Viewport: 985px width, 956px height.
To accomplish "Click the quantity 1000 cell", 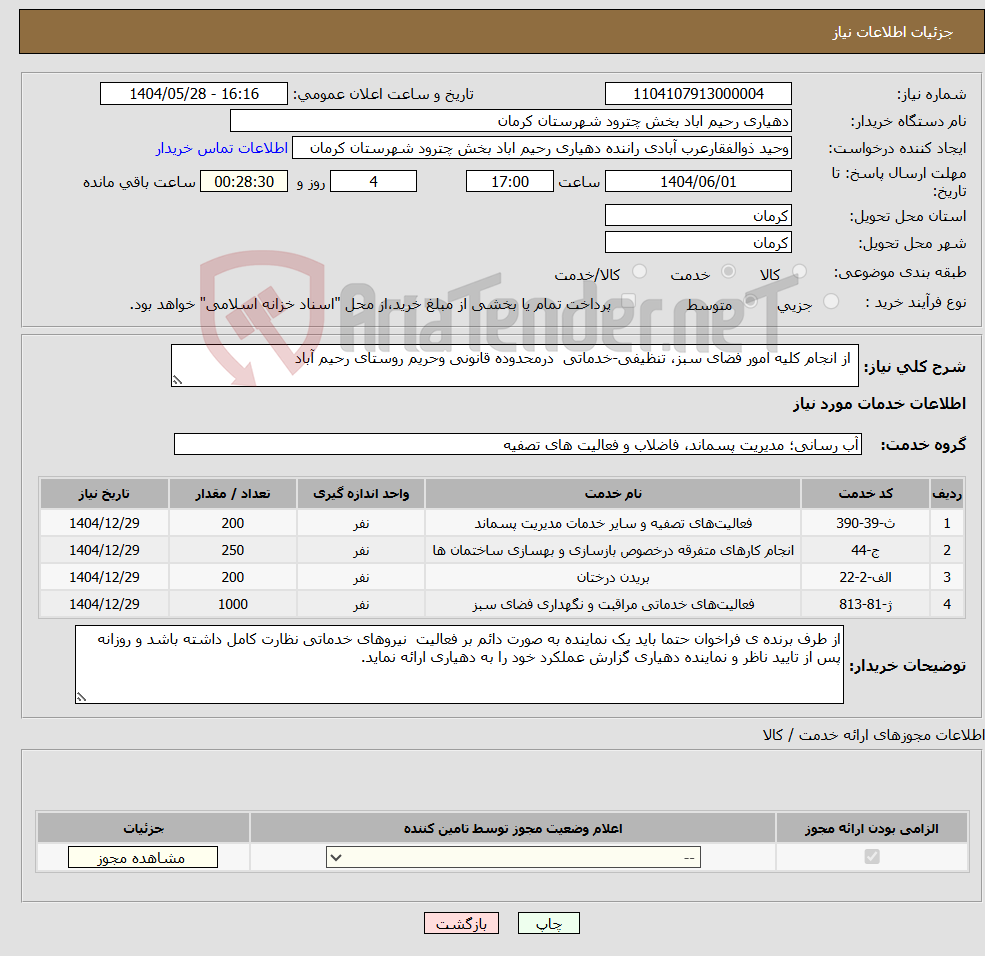I will tap(232, 604).
